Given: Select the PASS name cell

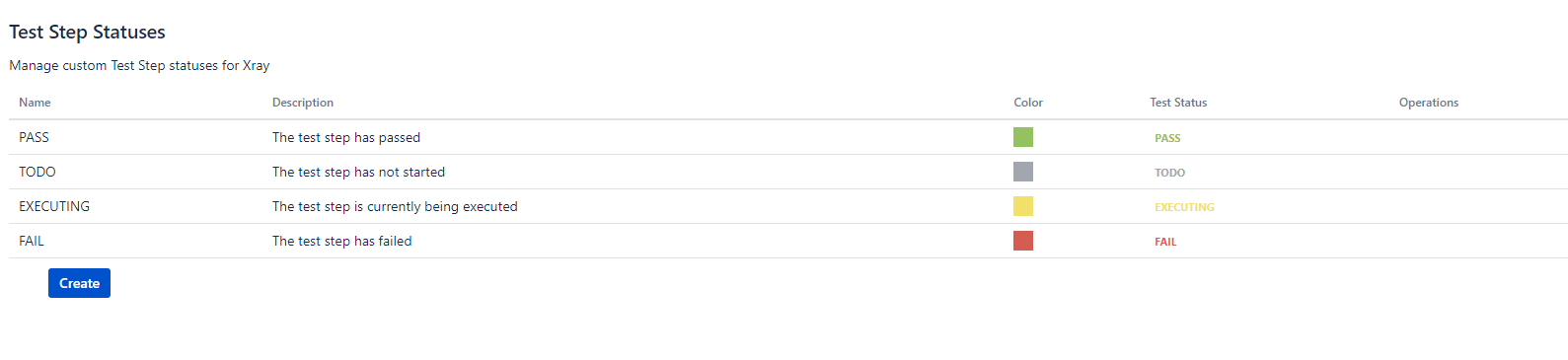Looking at the screenshot, I should [x=34, y=137].
